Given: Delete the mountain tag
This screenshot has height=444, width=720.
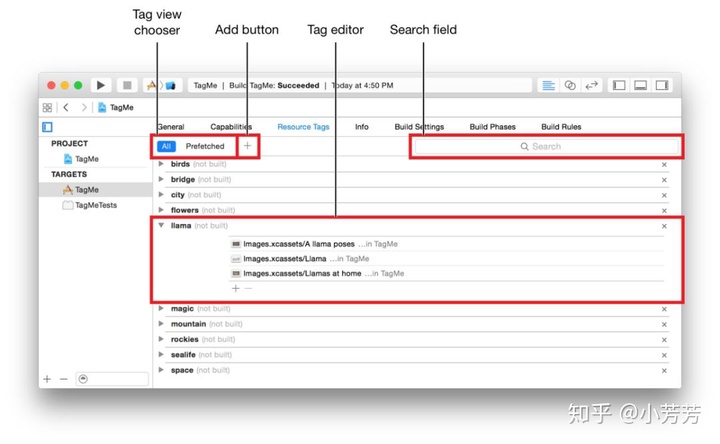Looking at the screenshot, I should [x=664, y=325].
